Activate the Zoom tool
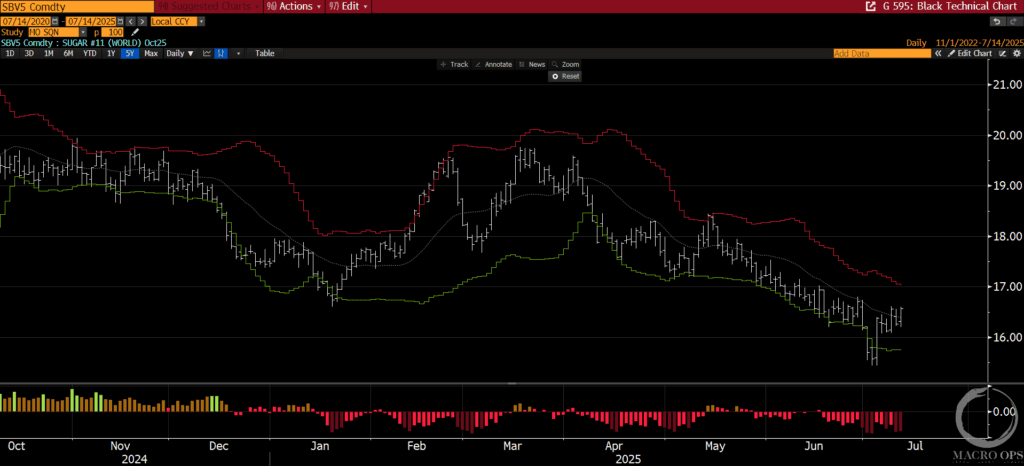 click(x=566, y=65)
